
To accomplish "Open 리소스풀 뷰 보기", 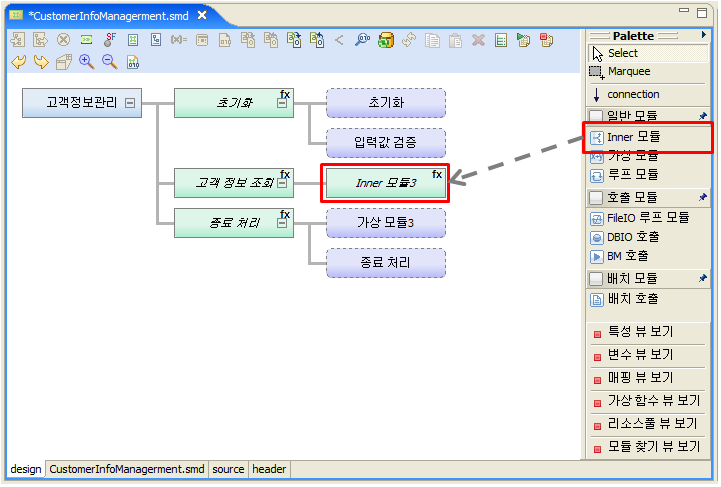I will [x=648, y=424].
